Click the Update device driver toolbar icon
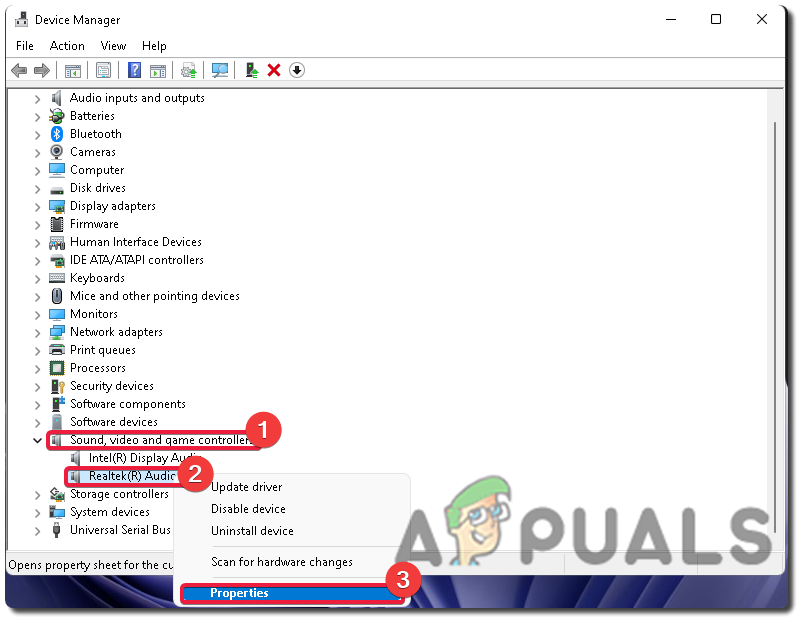 [189, 70]
